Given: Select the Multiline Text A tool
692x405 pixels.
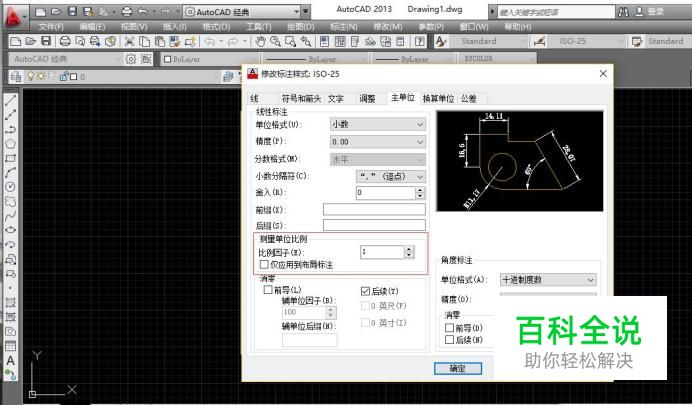Looking at the screenshot, I should click(x=10, y=360).
